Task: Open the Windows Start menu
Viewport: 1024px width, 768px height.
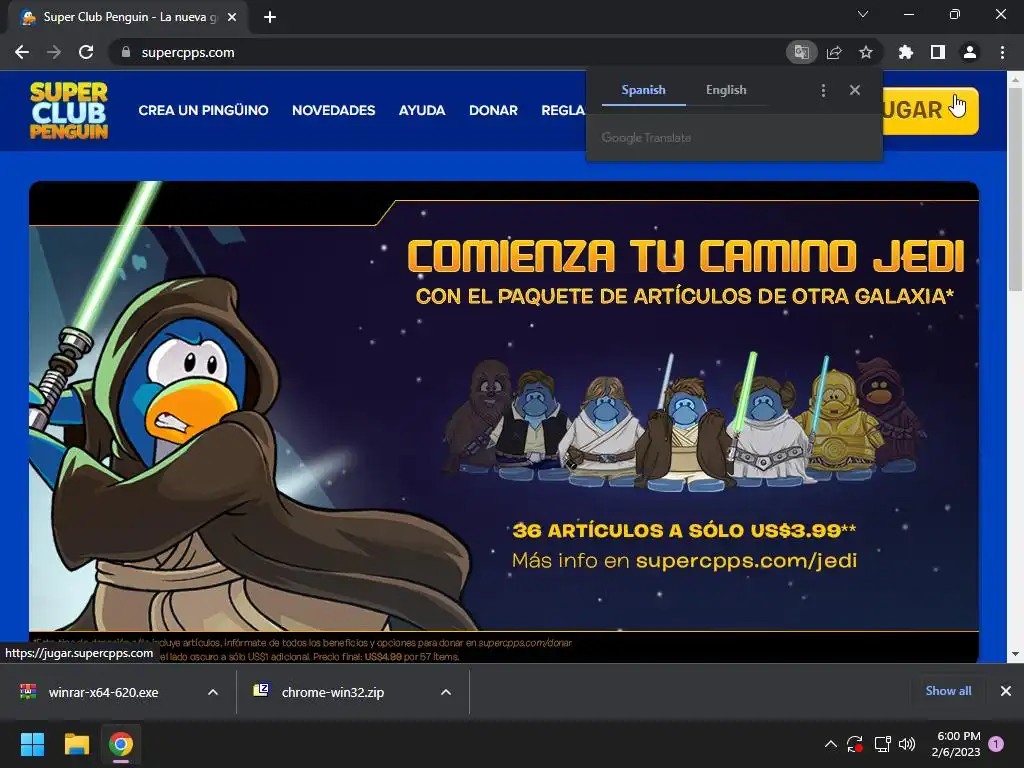Action: click(x=32, y=744)
